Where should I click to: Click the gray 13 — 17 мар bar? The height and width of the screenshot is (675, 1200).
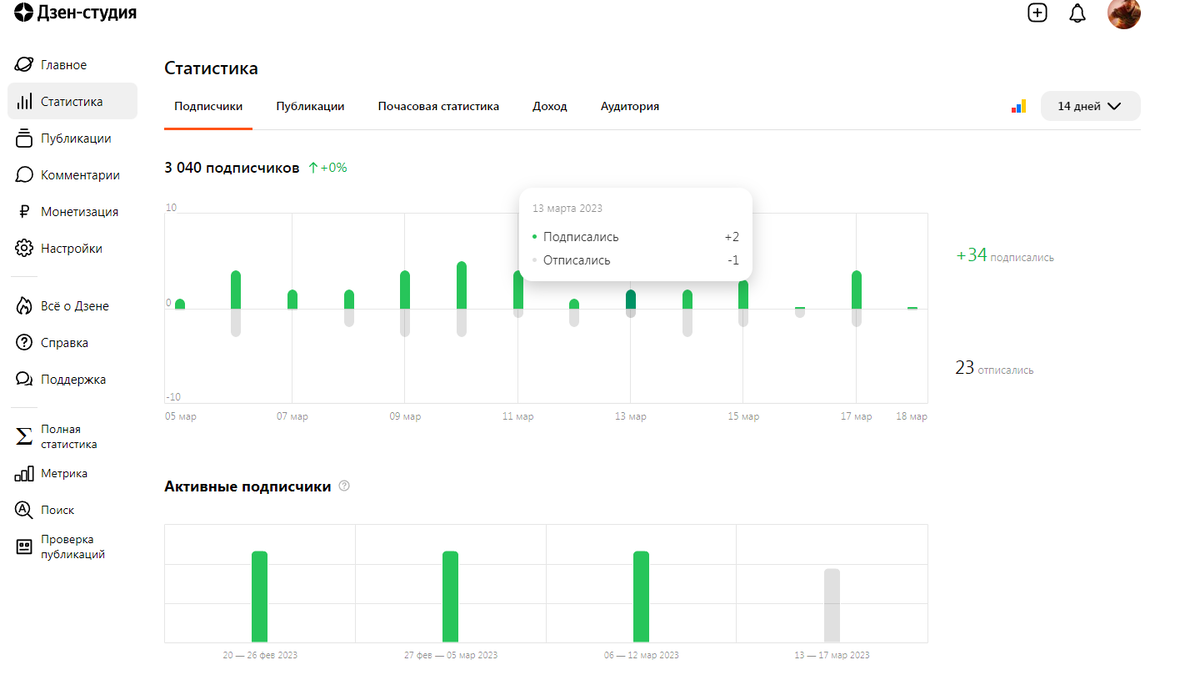click(832, 605)
